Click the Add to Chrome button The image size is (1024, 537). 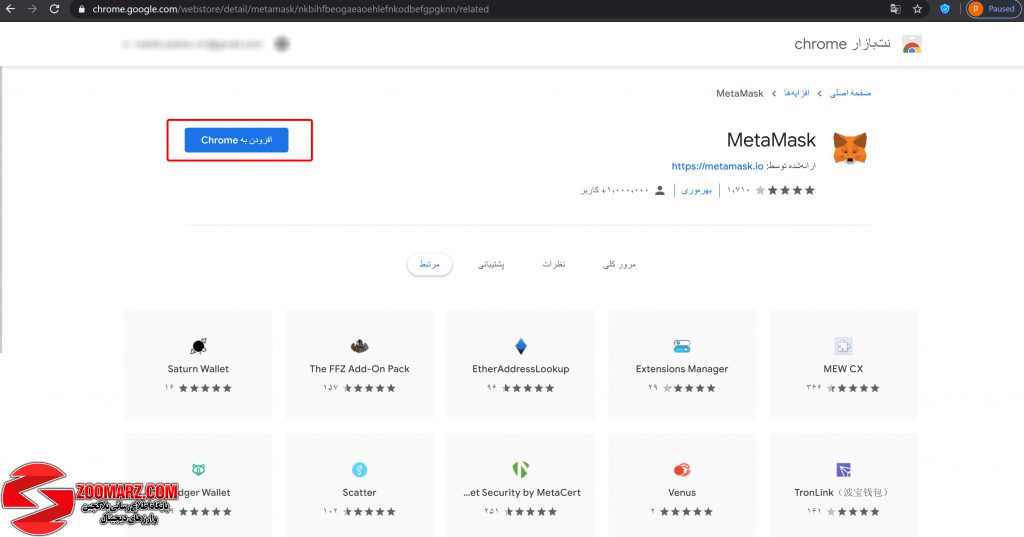(x=236, y=140)
